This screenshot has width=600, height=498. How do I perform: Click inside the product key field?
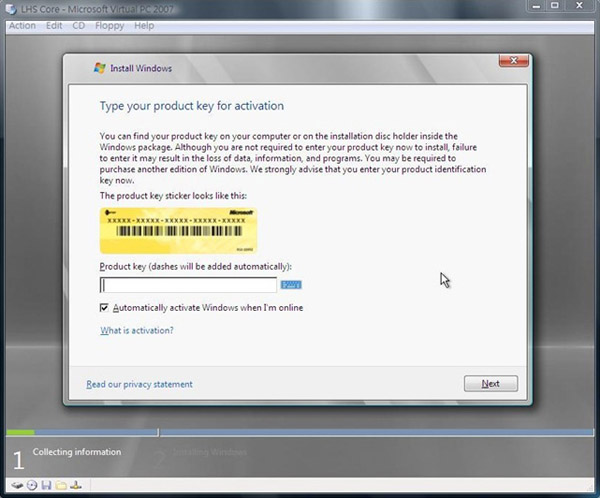(x=188, y=285)
